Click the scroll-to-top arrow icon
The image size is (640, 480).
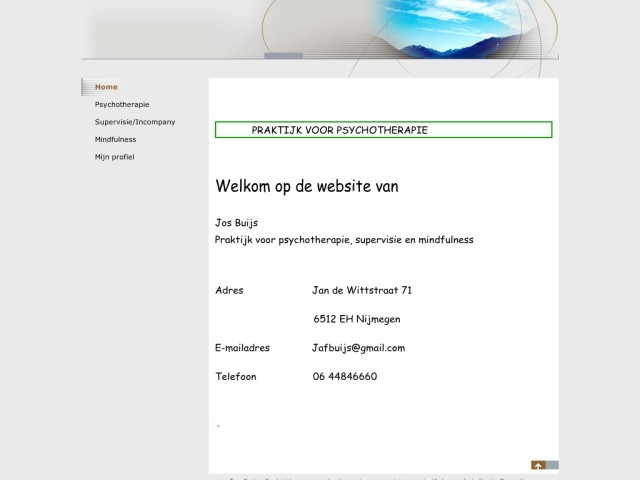(x=538, y=465)
